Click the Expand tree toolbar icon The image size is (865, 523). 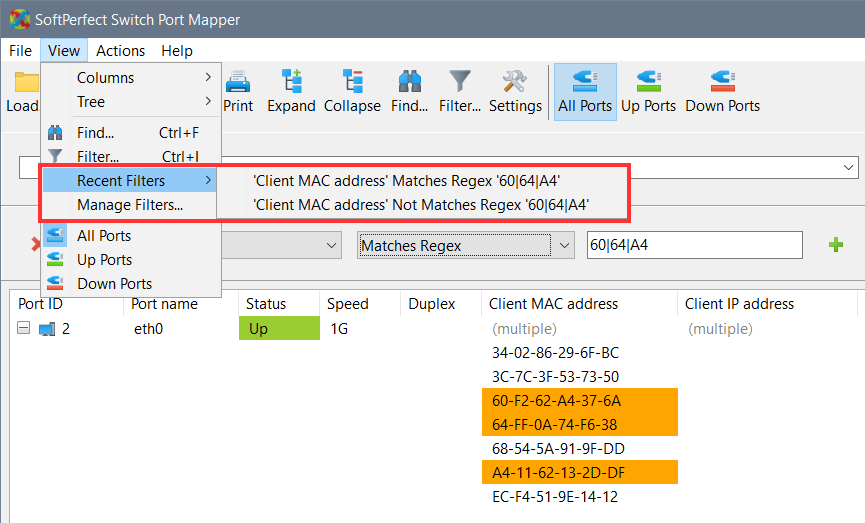click(x=291, y=82)
